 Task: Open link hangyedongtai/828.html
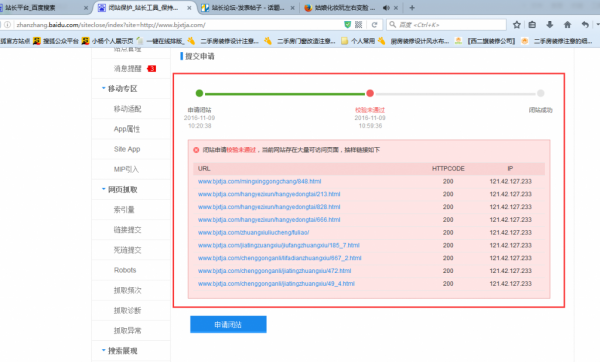[x=269, y=207]
